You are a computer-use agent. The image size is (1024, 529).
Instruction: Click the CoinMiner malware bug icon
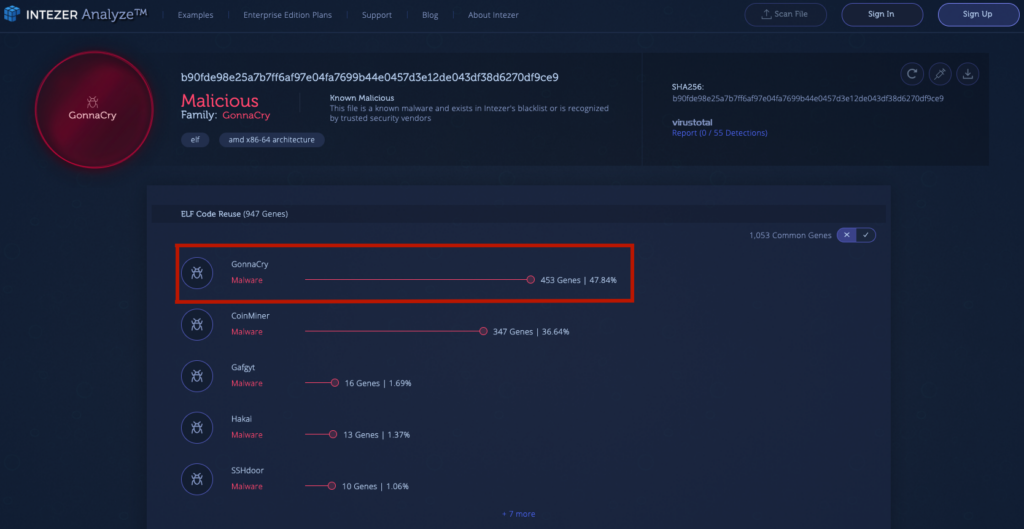(197, 324)
